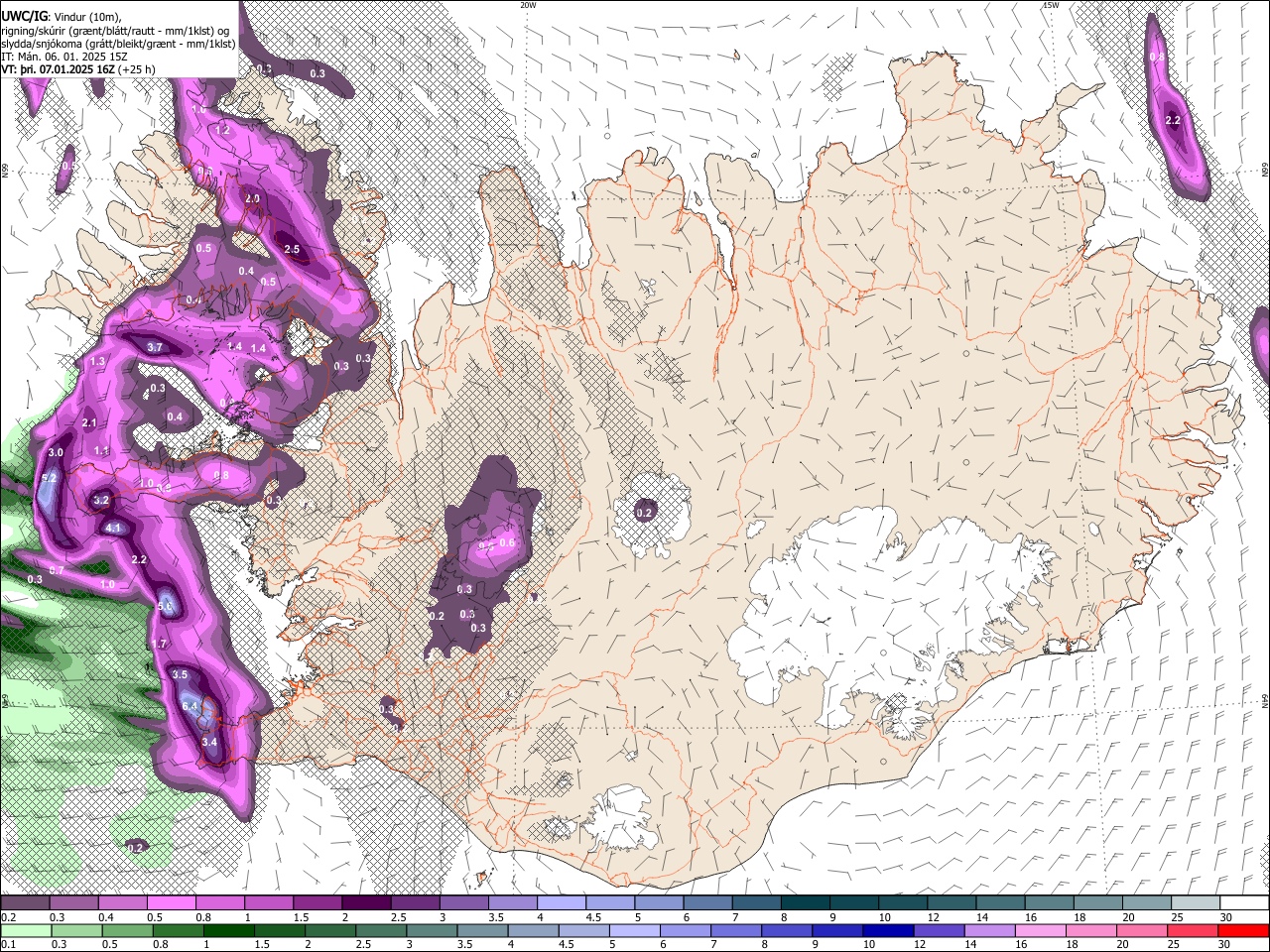The height and width of the screenshot is (952, 1270).
Task: Click bright pink snow legend swatch between 0.5 and 0.8
Action: 170,903
